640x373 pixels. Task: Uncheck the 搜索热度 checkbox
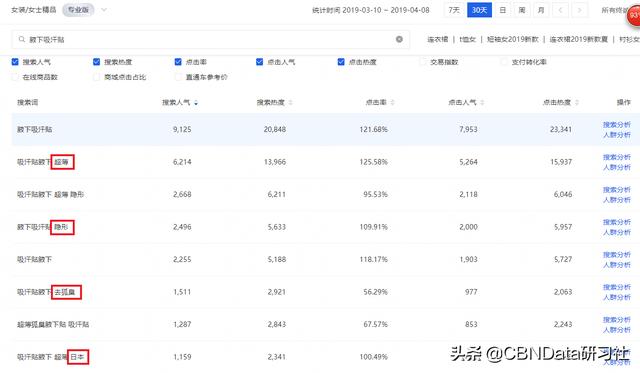click(x=97, y=62)
